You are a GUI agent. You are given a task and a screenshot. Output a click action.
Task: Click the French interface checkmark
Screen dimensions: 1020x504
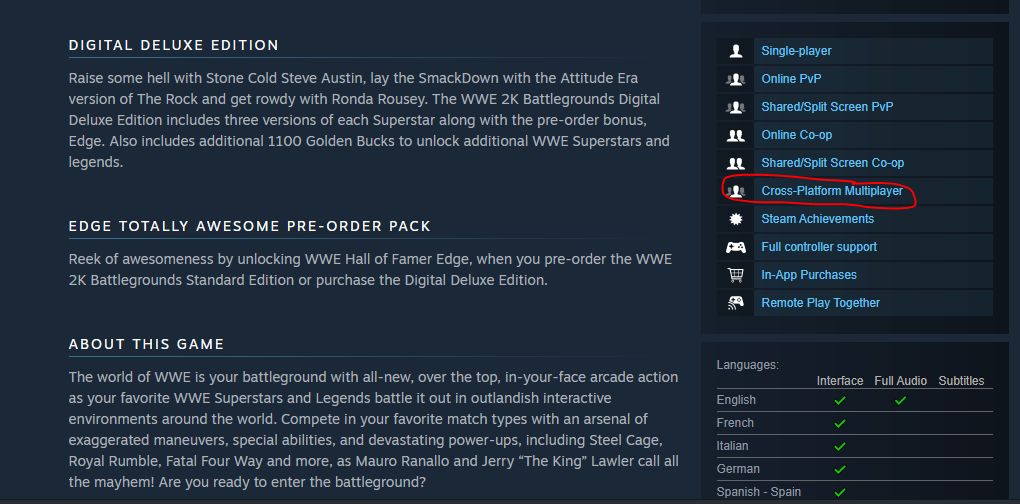pyautogui.click(x=840, y=423)
